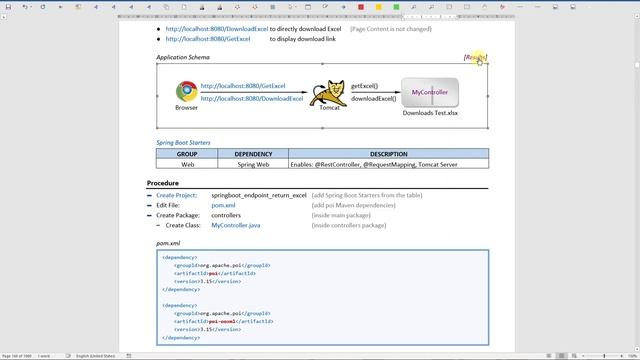Click the yellow highlight color square
The image size is (640, 360).
[x=378, y=7]
